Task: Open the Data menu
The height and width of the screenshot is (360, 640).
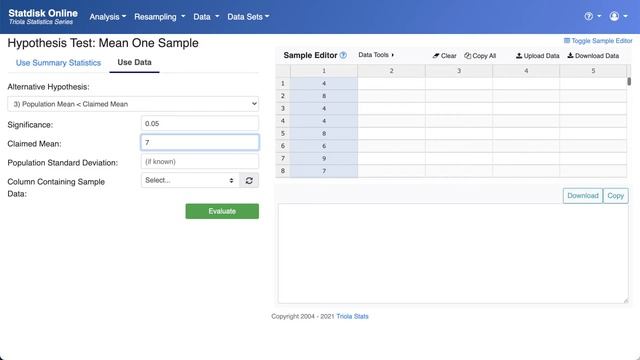Action: [206, 17]
